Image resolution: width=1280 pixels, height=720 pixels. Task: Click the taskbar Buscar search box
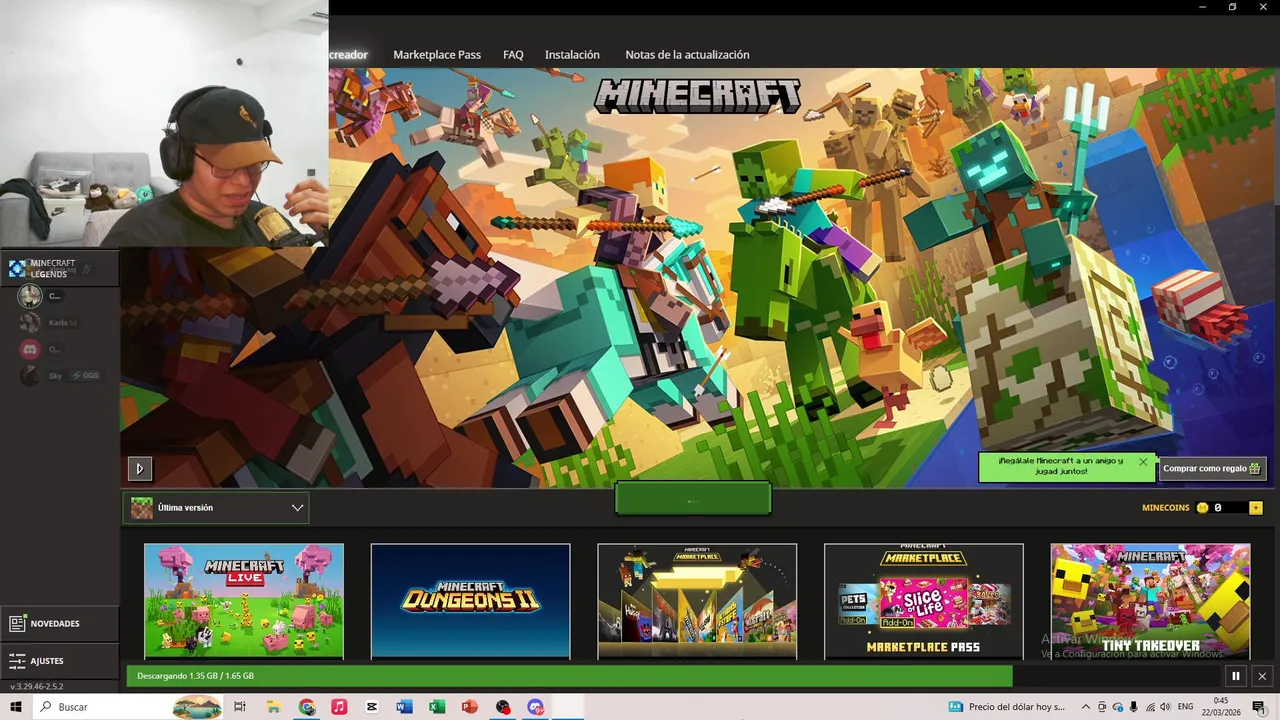(x=128, y=707)
